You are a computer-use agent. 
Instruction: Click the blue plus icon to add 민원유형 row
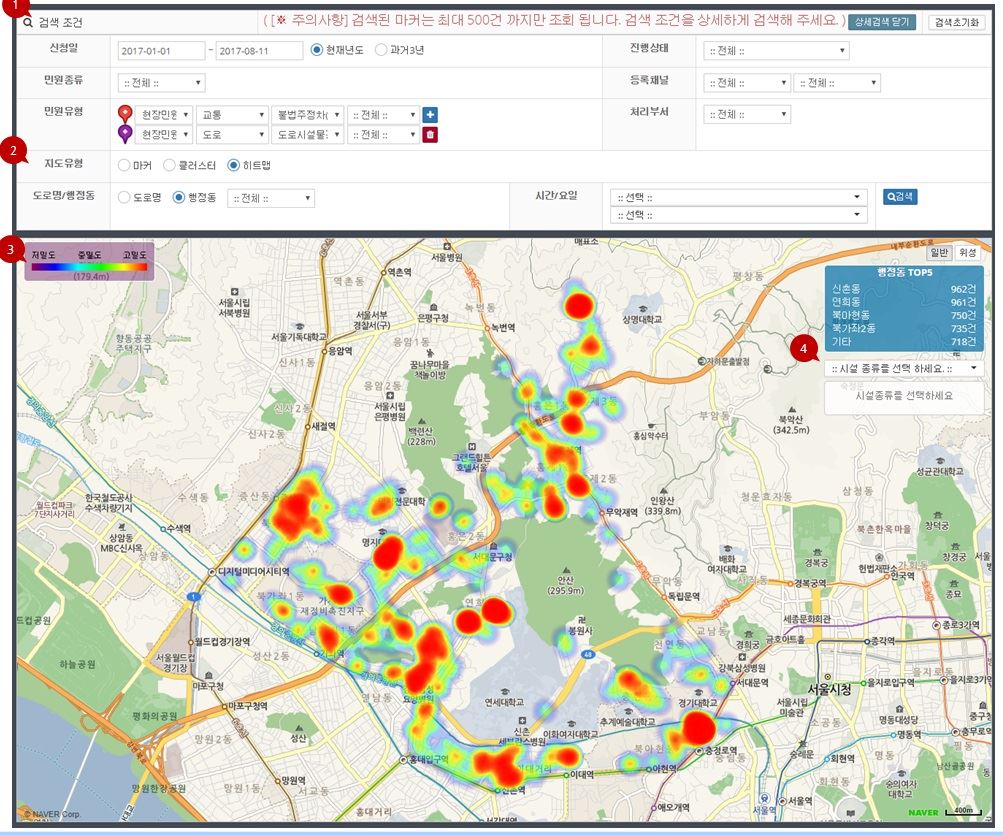click(x=430, y=115)
